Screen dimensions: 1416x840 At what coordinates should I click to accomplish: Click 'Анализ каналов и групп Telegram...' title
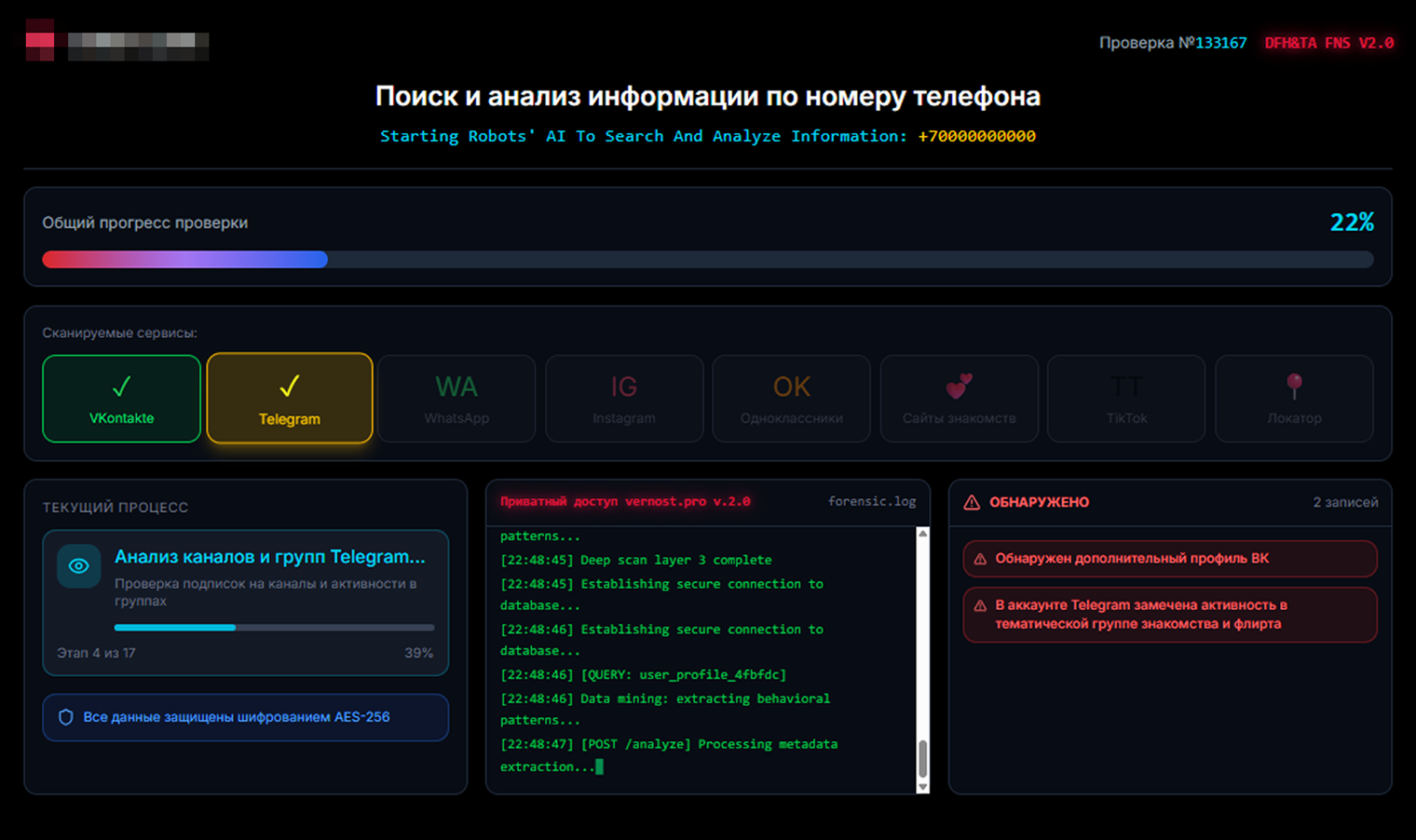click(x=270, y=557)
